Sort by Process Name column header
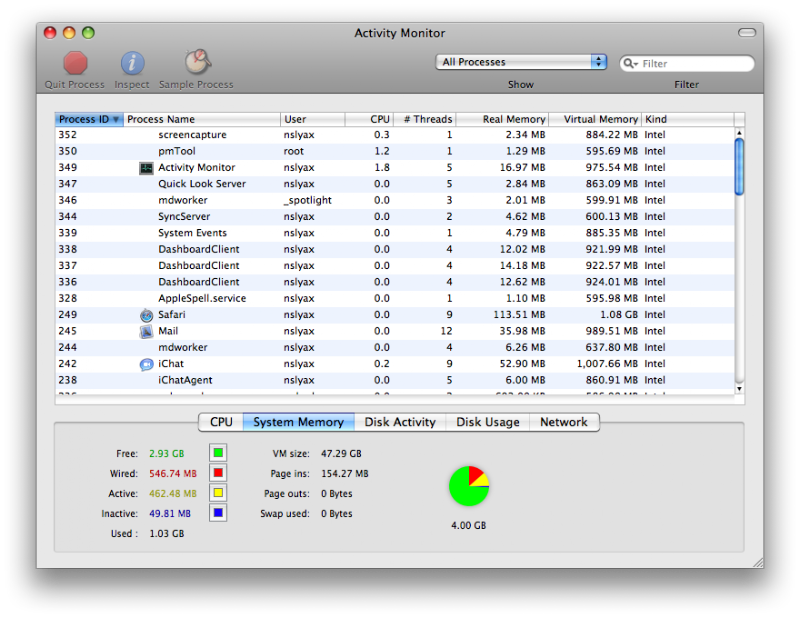800x618 pixels. pyautogui.click(x=202, y=119)
